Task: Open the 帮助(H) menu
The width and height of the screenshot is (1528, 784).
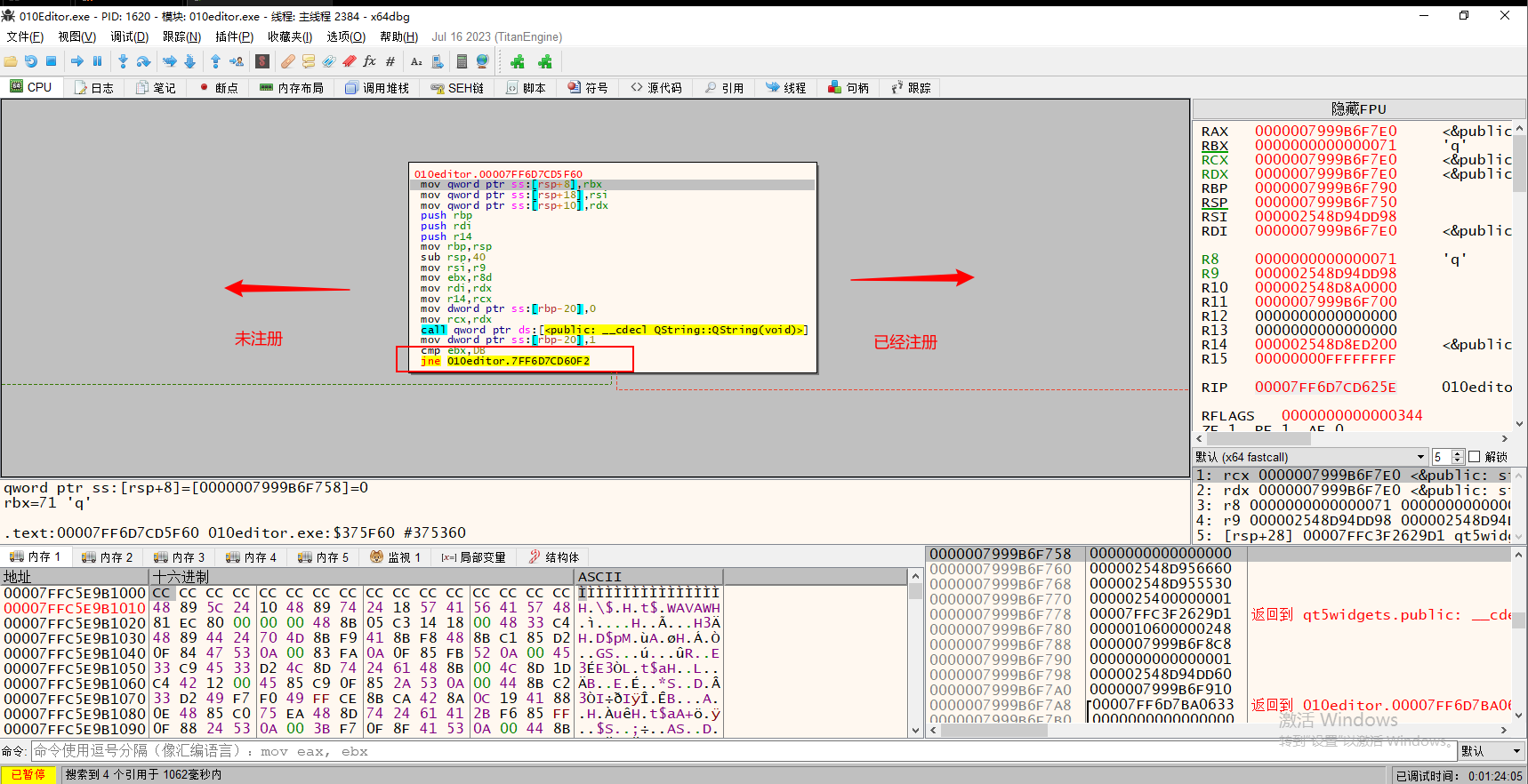Action: pos(398,36)
